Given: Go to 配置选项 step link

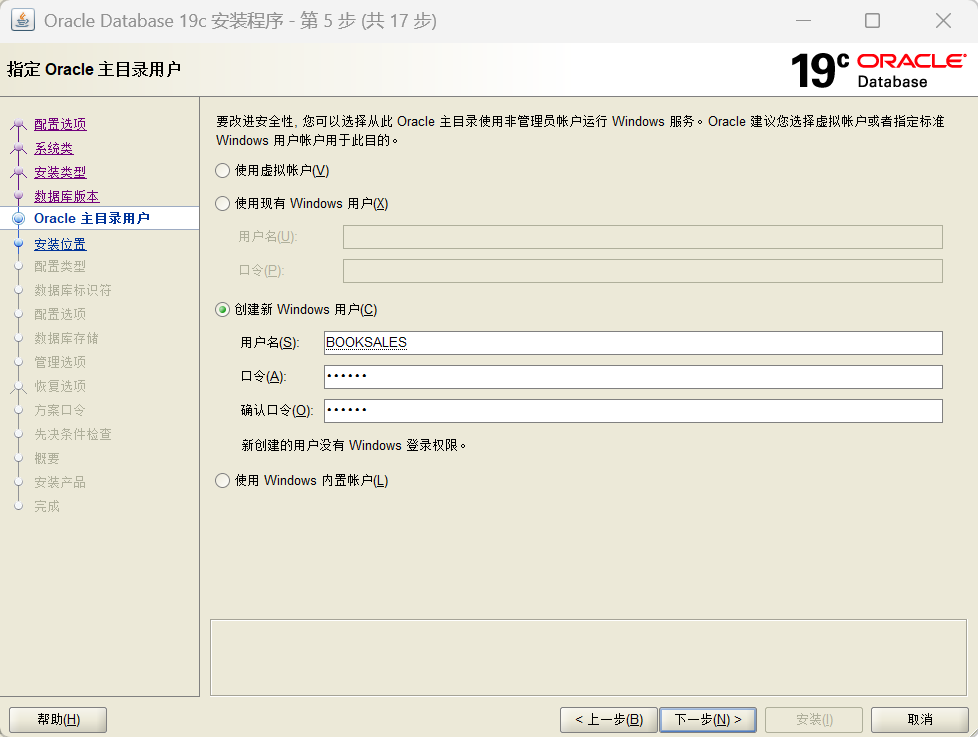Looking at the screenshot, I should (x=60, y=124).
